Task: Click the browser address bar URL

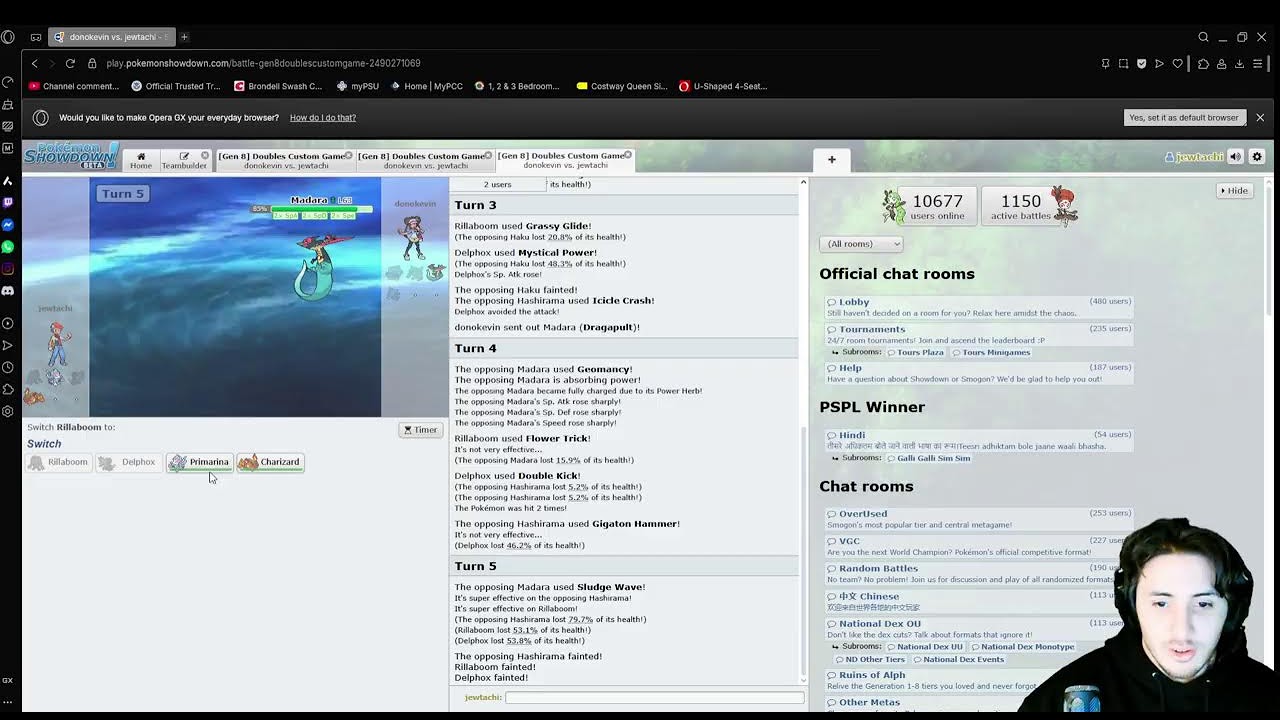Action: (263, 63)
